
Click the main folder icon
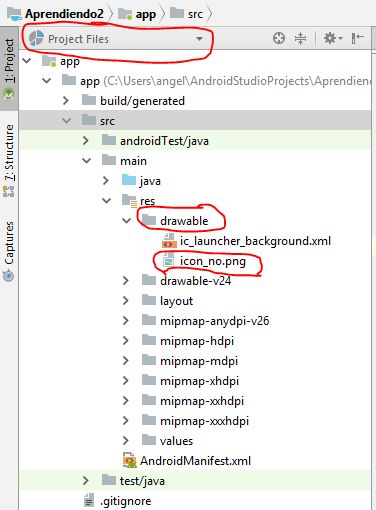(x=109, y=160)
